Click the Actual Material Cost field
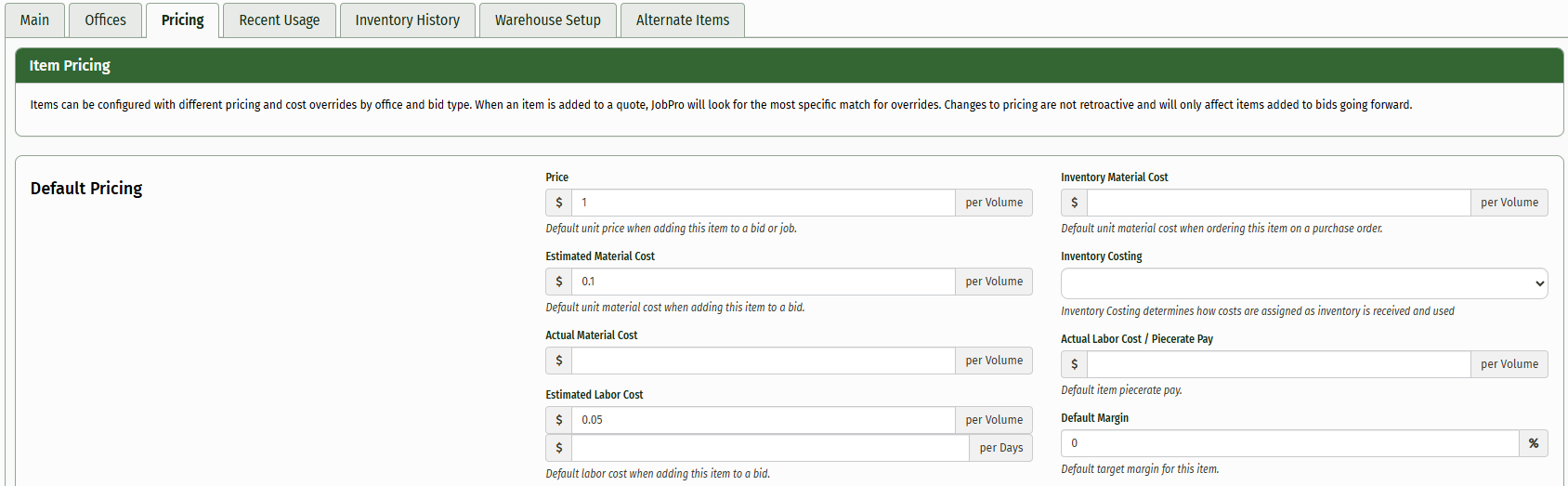 763,361
